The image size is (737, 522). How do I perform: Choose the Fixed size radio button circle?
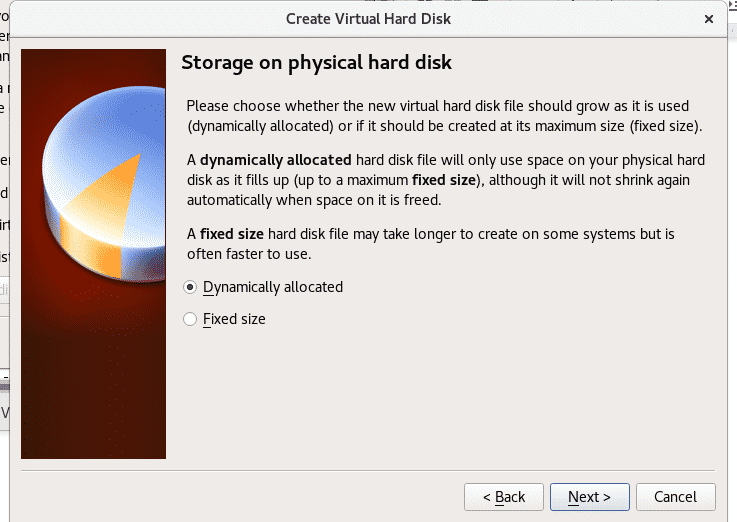point(190,319)
